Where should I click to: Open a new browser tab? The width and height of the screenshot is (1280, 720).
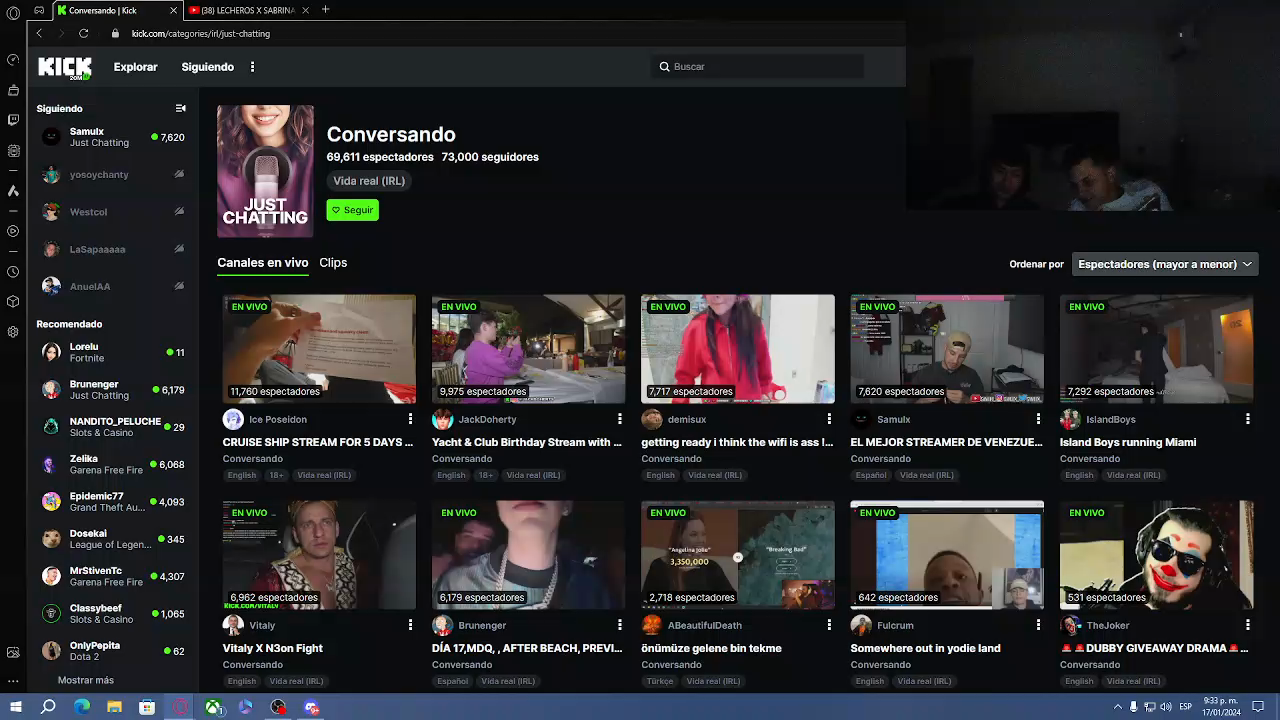325,10
